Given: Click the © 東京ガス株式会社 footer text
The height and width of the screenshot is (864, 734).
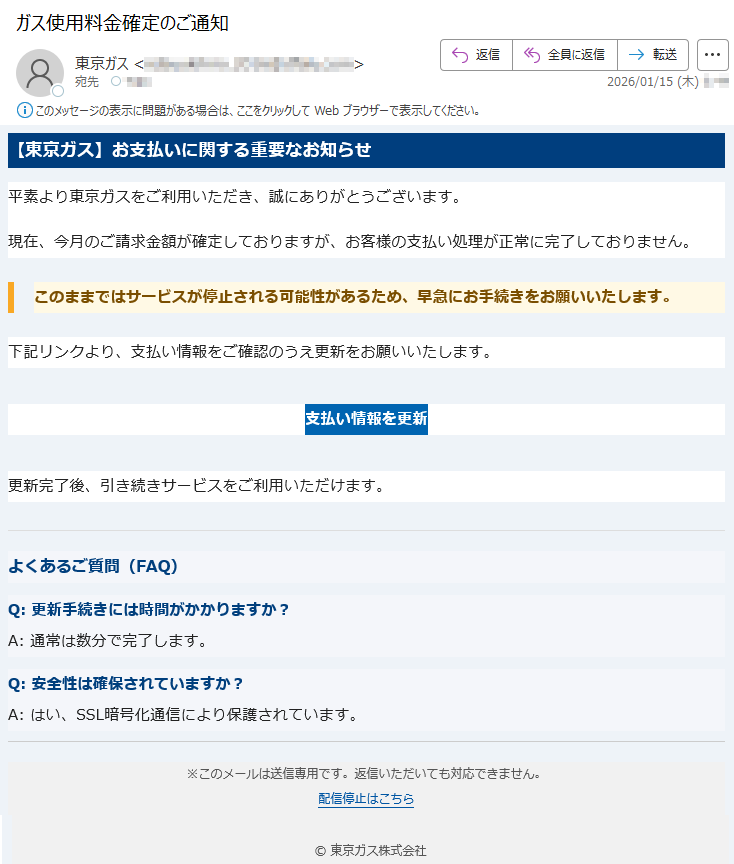Looking at the screenshot, I should (x=370, y=850).
